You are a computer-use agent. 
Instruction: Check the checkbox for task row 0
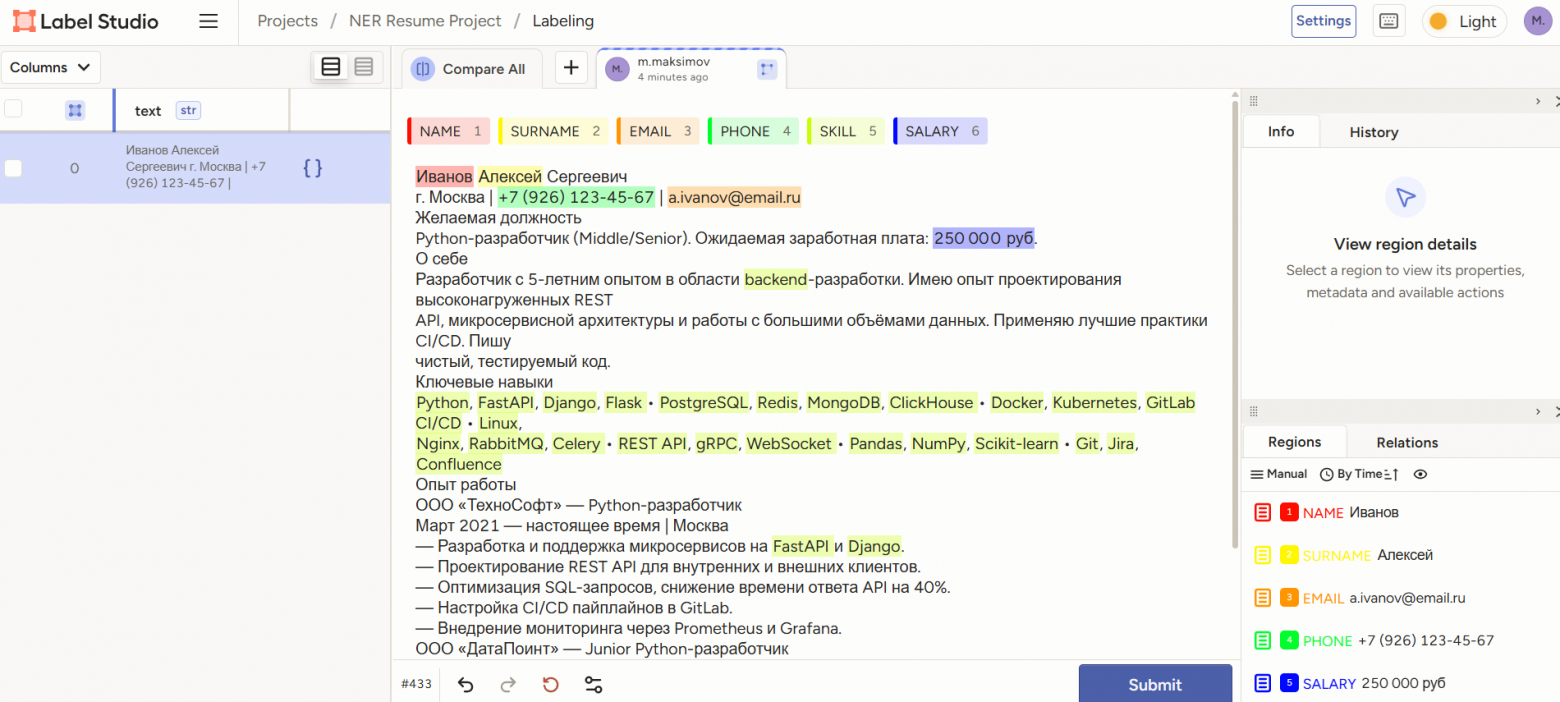(x=13, y=168)
